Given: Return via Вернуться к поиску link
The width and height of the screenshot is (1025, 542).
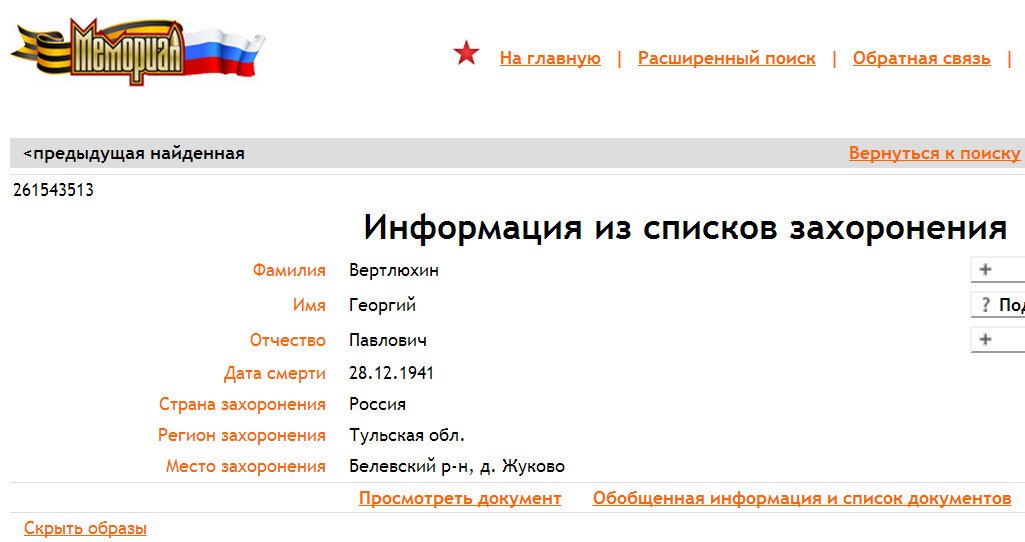Looking at the screenshot, I should (934, 154).
